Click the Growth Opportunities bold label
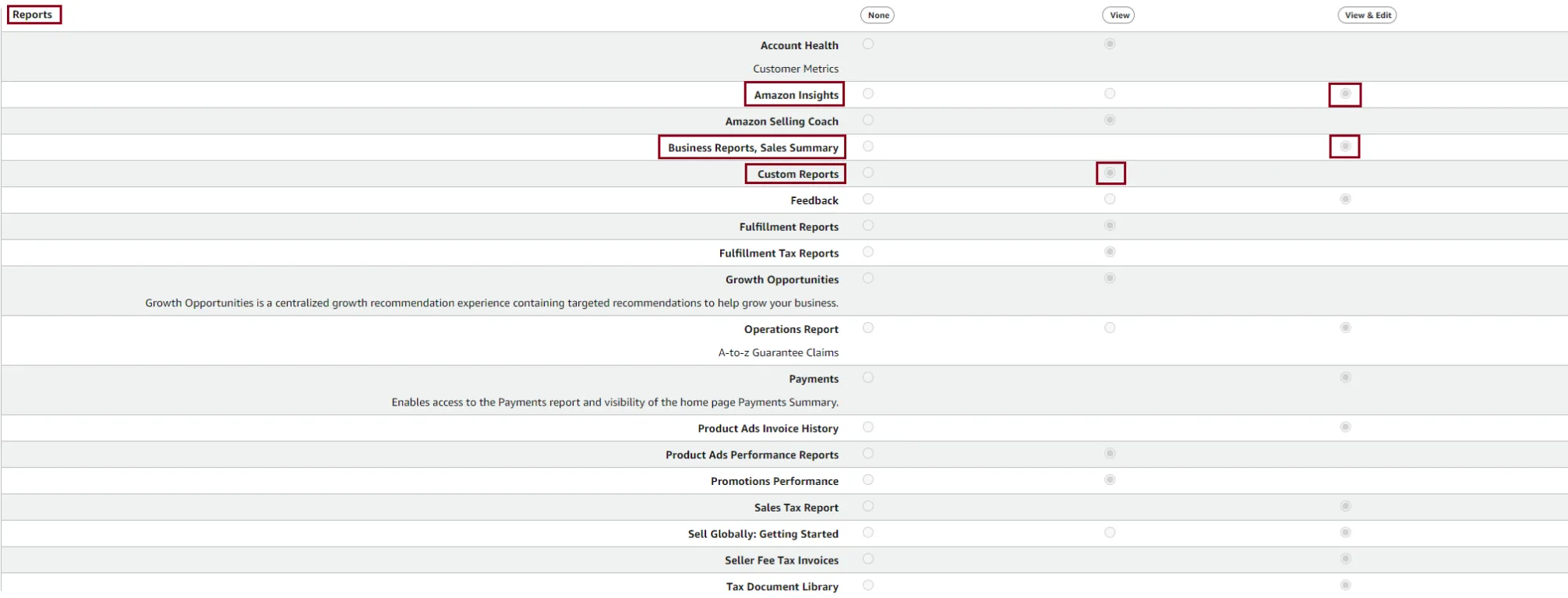The width and height of the screenshot is (1568, 598). coord(782,280)
